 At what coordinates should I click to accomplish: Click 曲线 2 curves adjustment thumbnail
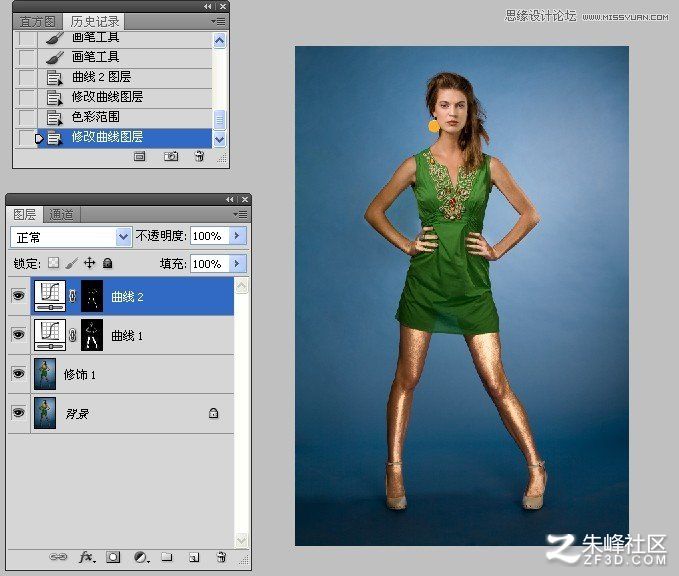click(x=50, y=296)
